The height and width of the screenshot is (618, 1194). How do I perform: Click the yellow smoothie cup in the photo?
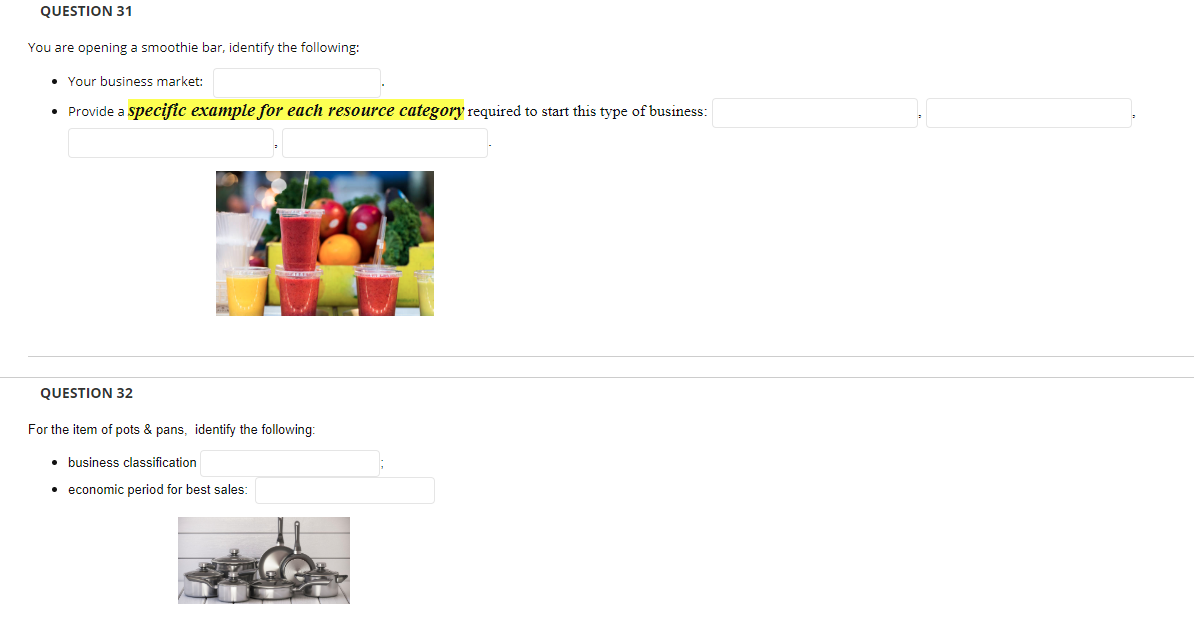coord(247,291)
